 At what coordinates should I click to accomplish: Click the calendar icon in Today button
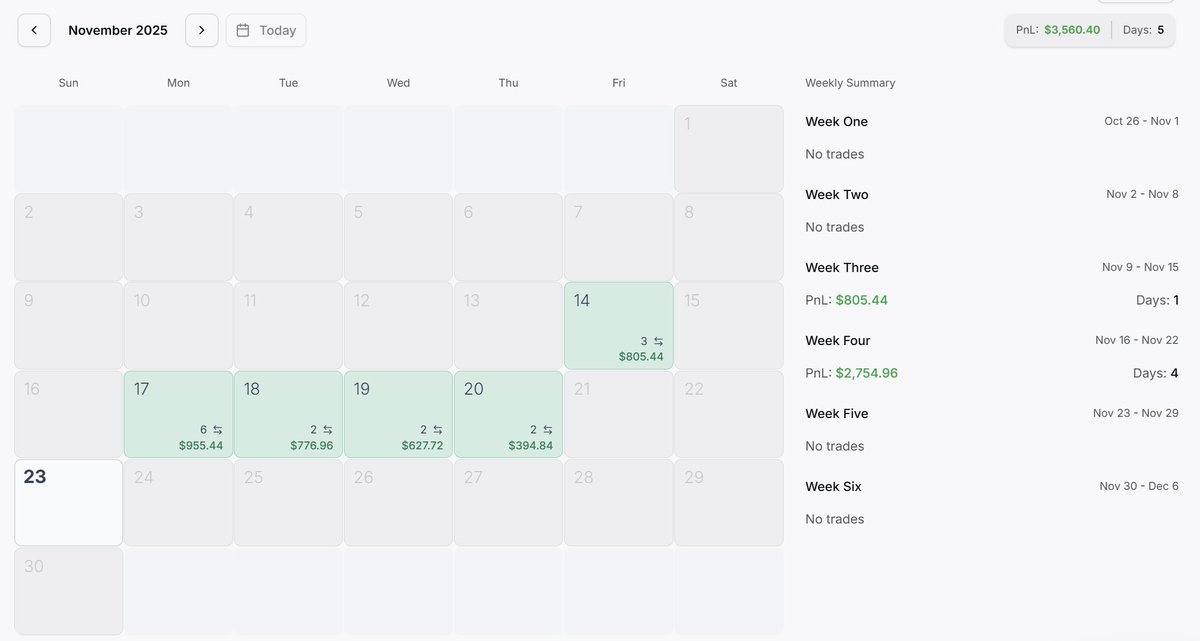click(243, 30)
